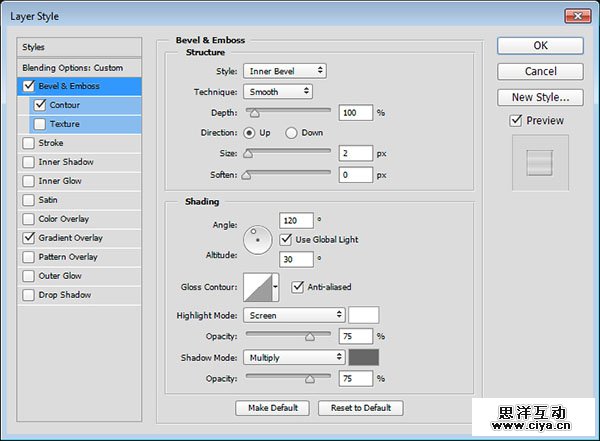Uncheck the Use Global Light option
This screenshot has width=600, height=441.
tap(286, 239)
